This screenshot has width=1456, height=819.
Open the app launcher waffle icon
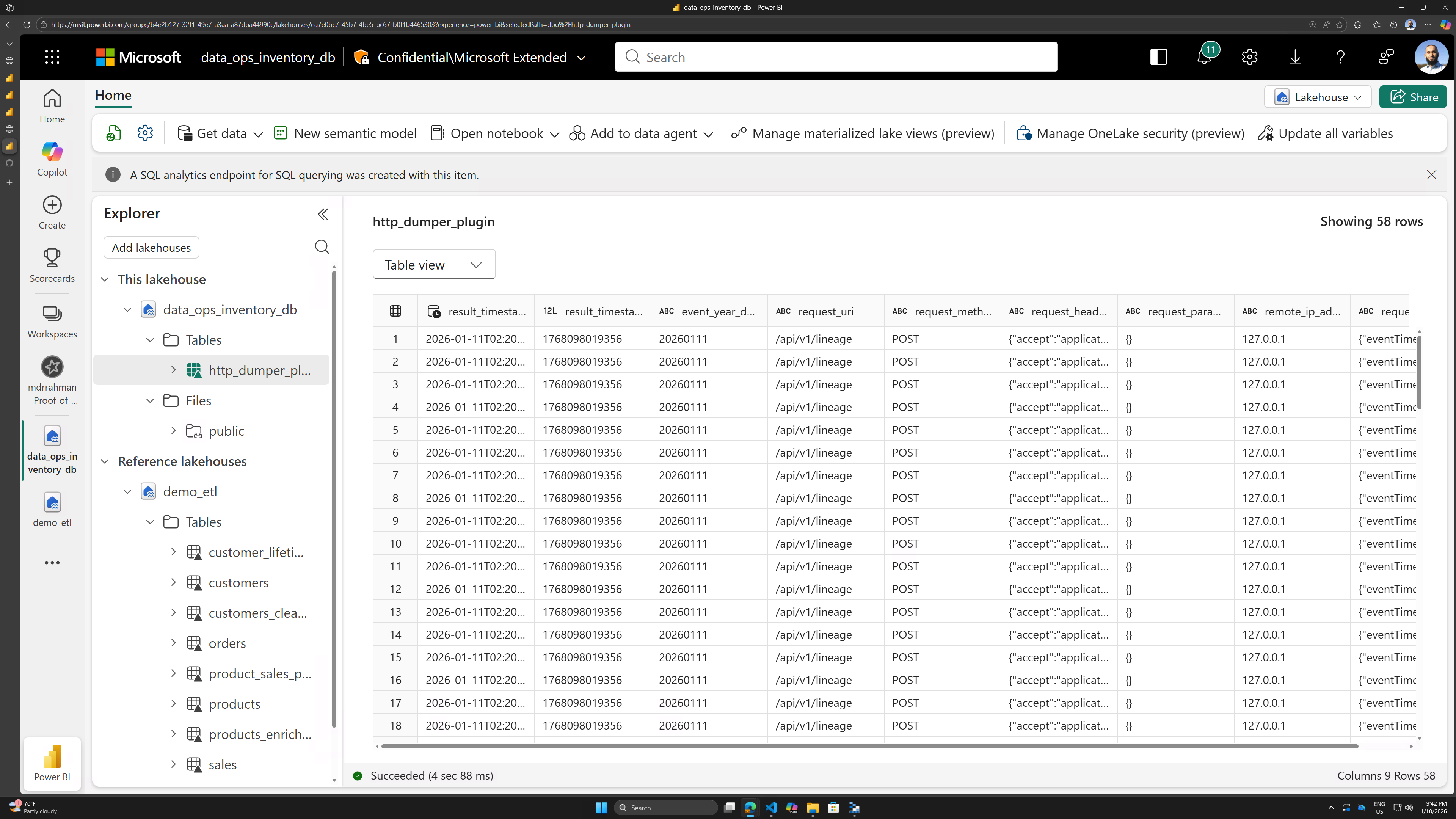pyautogui.click(x=52, y=57)
